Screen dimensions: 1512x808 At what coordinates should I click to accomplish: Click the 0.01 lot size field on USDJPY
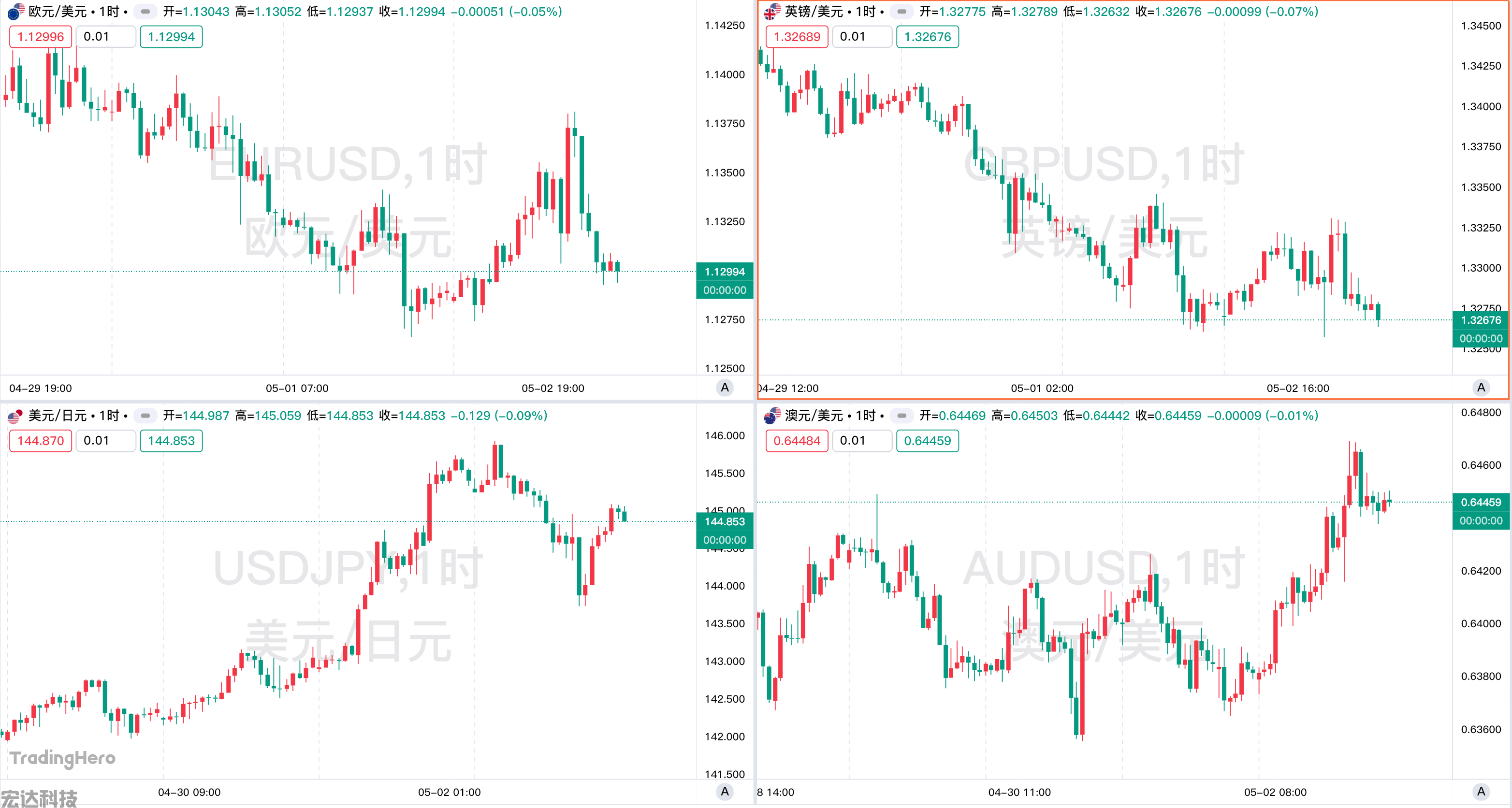tap(106, 441)
